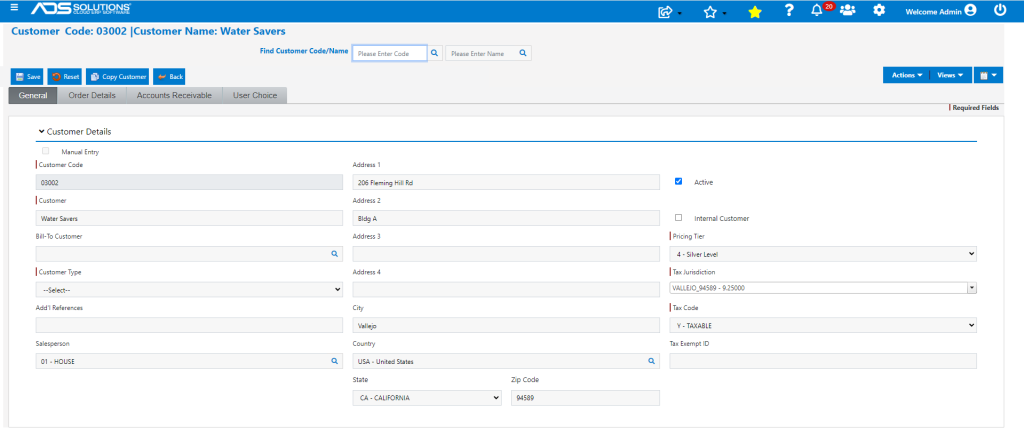Screen dimensions: 1024x436
Task: Click the Welcome Admin text
Action: tap(933, 11)
